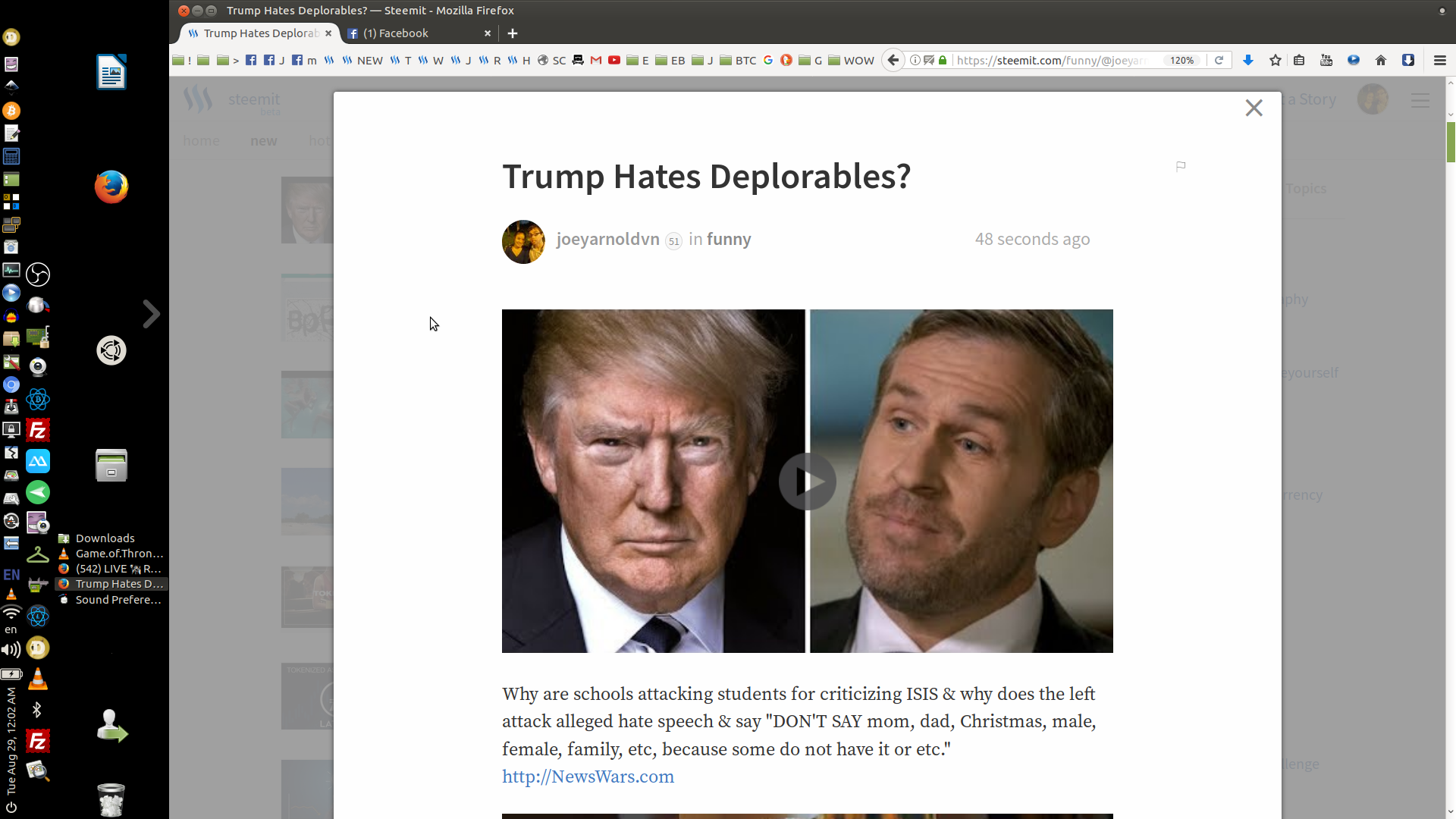1456x819 pixels.
Task: Open a new browser tab
Action: click(513, 33)
